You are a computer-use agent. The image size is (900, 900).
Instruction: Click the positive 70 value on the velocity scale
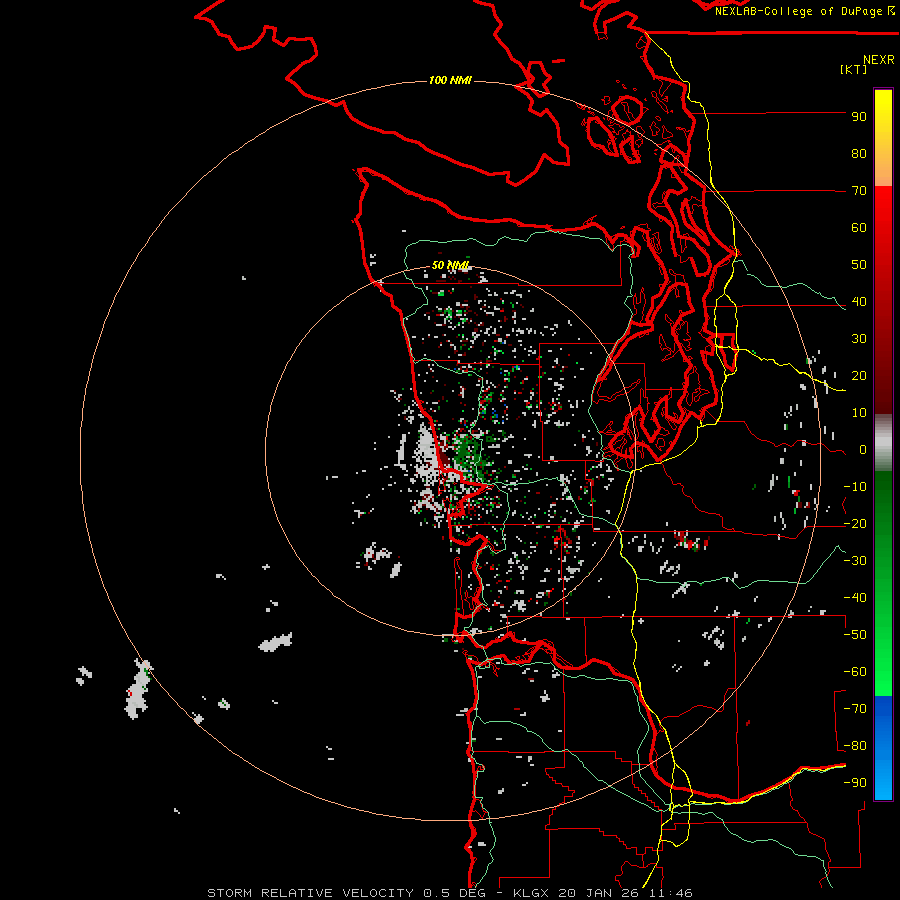[859, 191]
